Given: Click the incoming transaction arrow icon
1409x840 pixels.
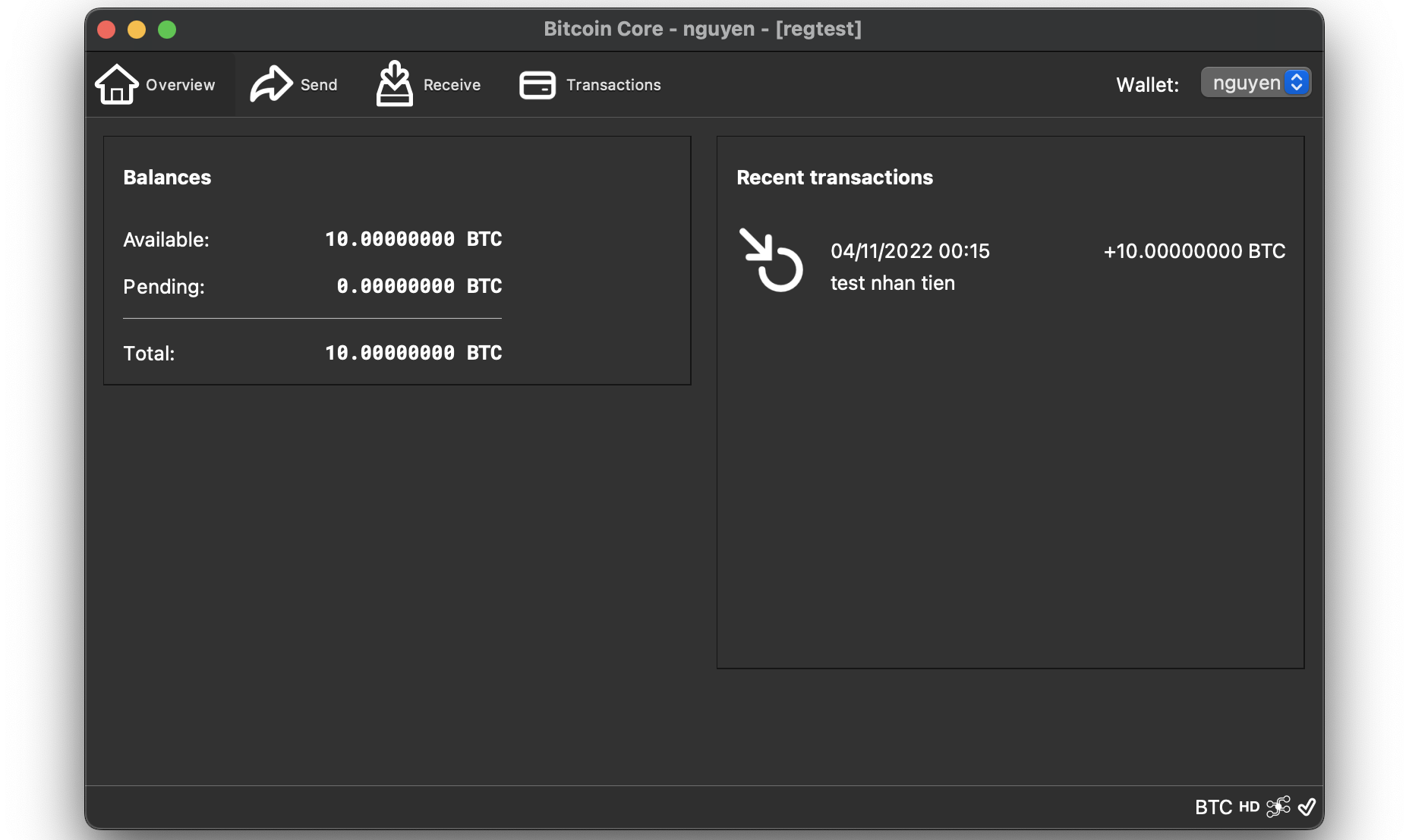Looking at the screenshot, I should (771, 260).
